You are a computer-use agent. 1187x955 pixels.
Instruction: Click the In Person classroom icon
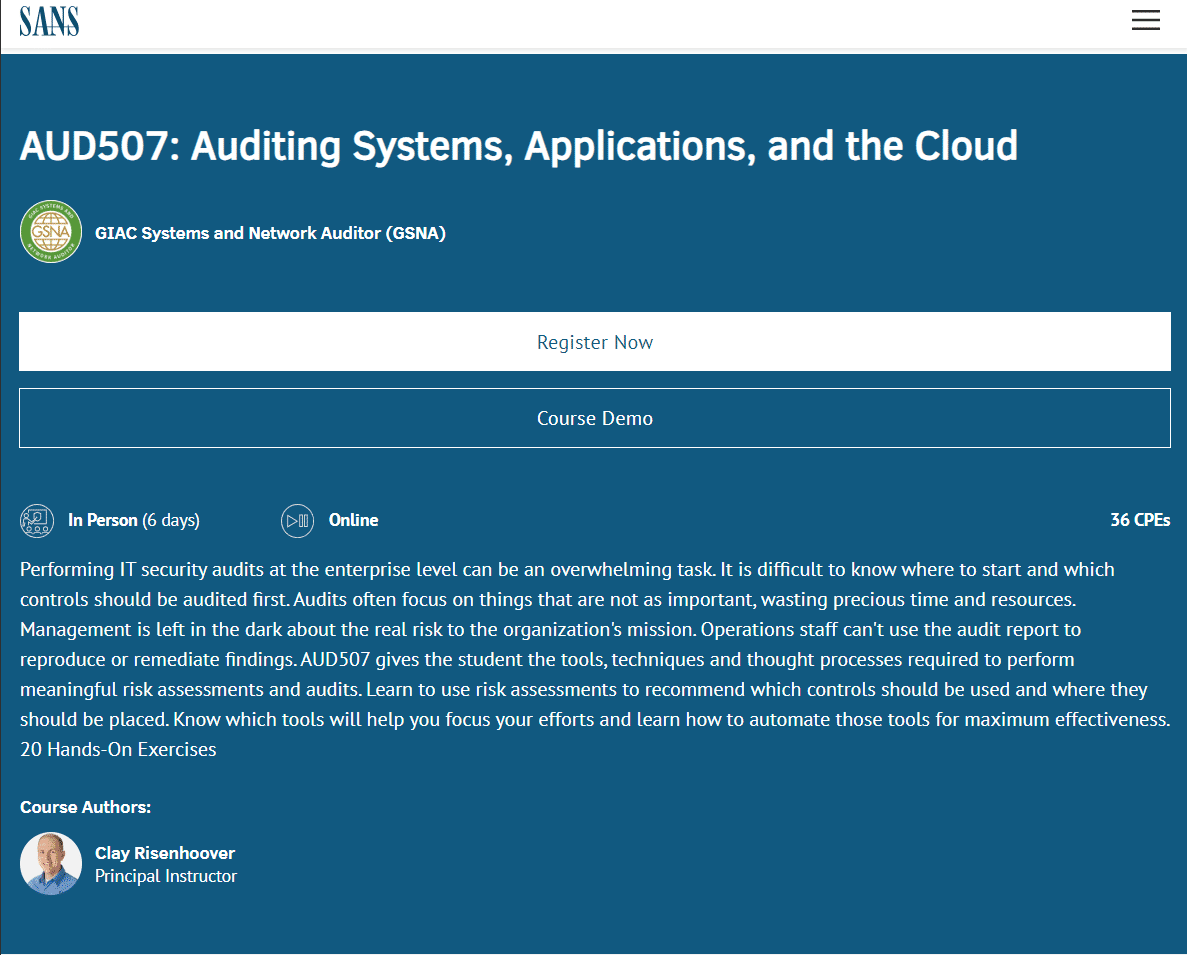(x=37, y=520)
